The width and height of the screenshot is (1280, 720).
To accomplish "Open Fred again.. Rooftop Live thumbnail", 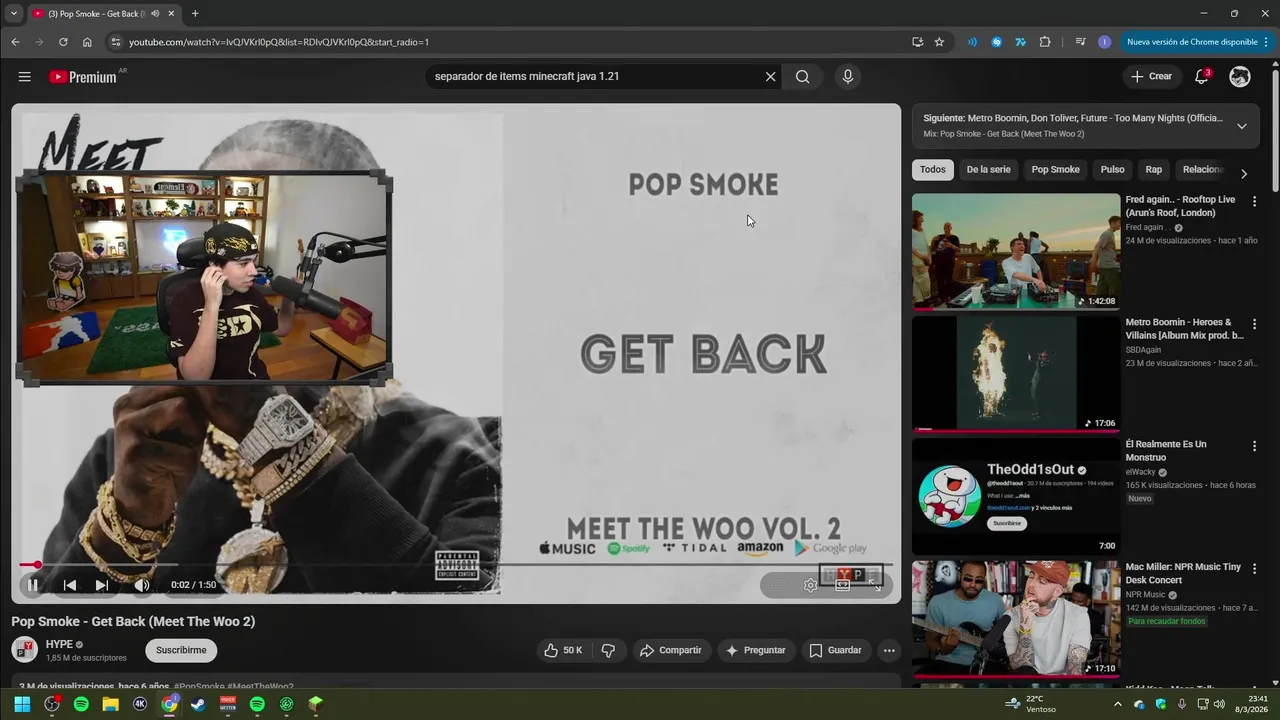I will tap(1016, 251).
